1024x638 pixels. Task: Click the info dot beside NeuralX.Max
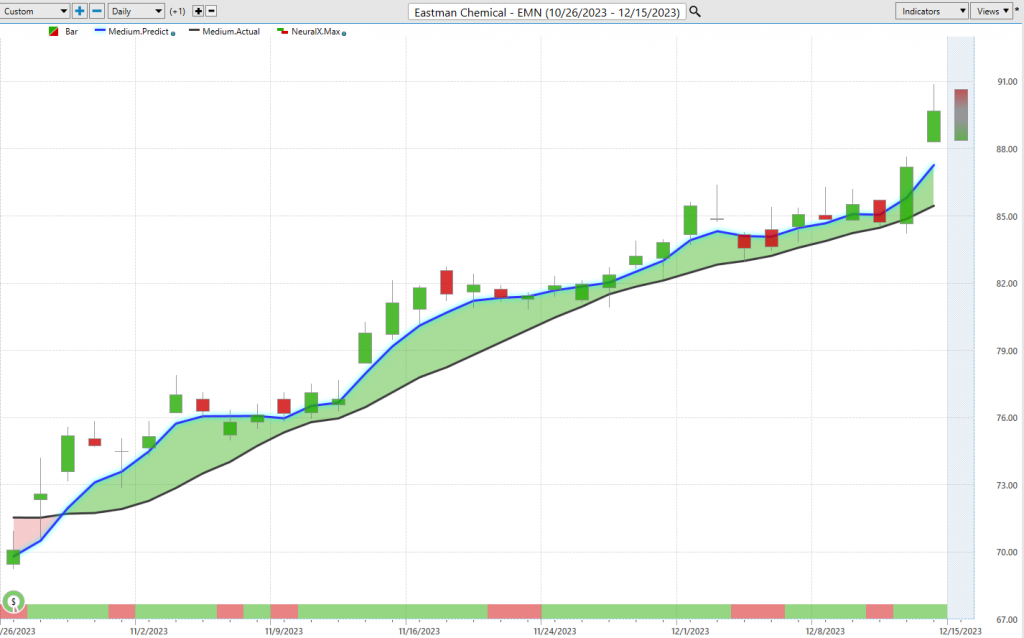(344, 33)
